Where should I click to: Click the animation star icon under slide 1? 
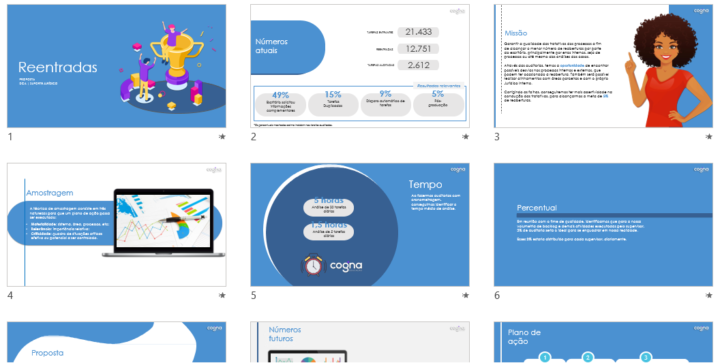[222, 136]
